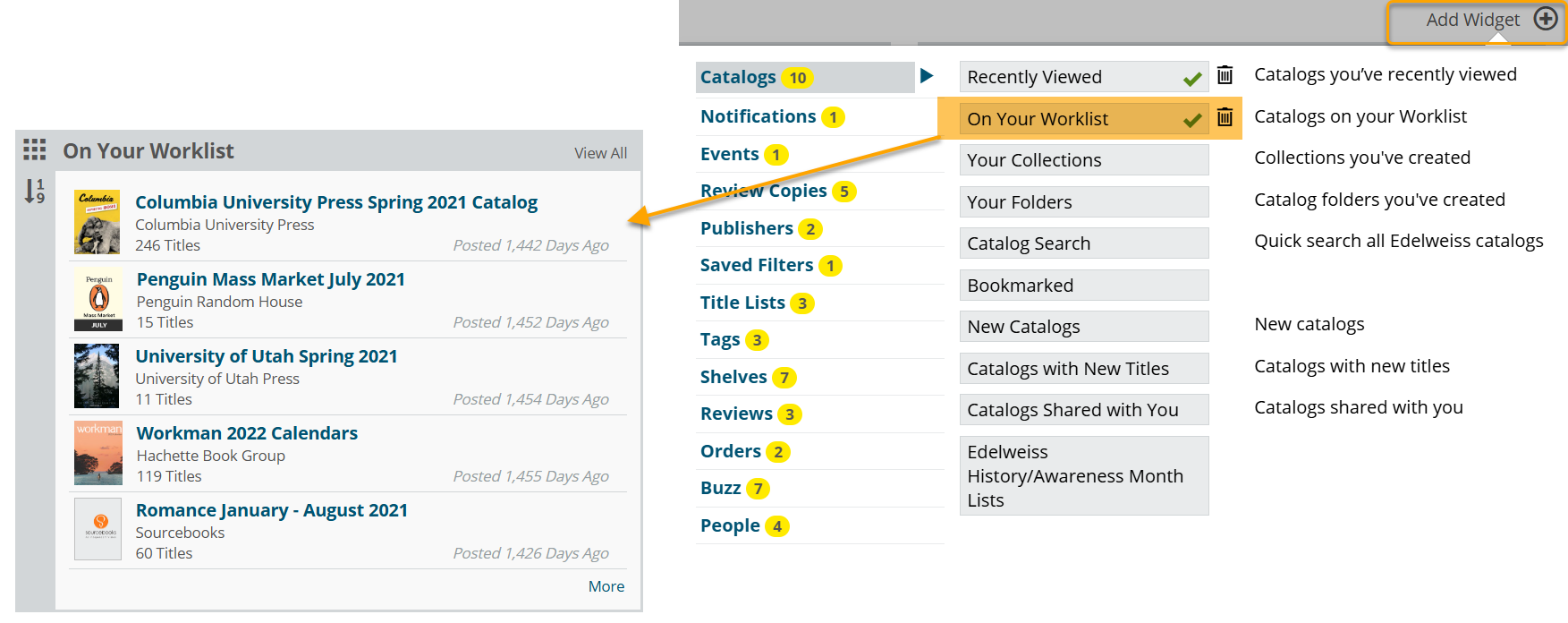
Task: Add the Catalog Search widget
Action: coord(1083,243)
